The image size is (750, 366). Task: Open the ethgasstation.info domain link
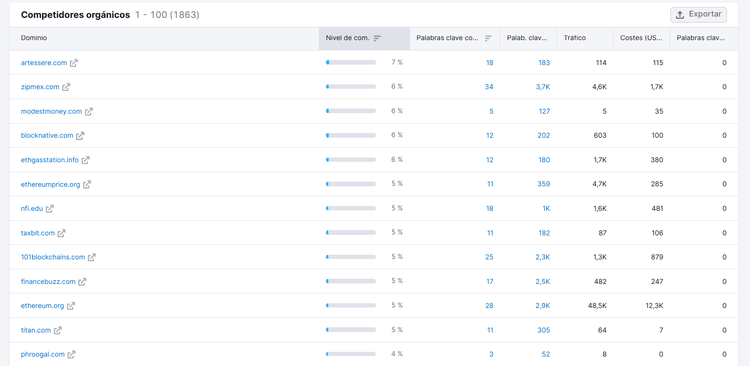pos(50,160)
